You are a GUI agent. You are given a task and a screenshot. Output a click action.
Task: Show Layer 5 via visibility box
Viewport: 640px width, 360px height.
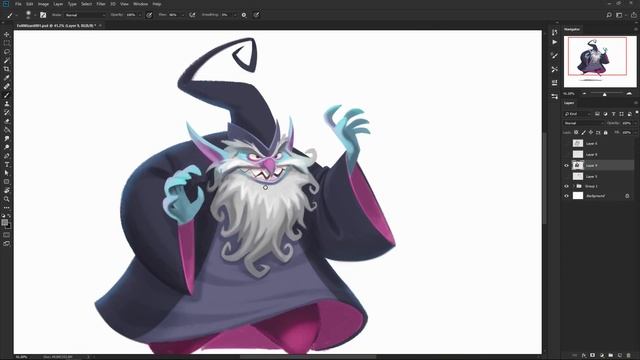[x=566, y=176]
